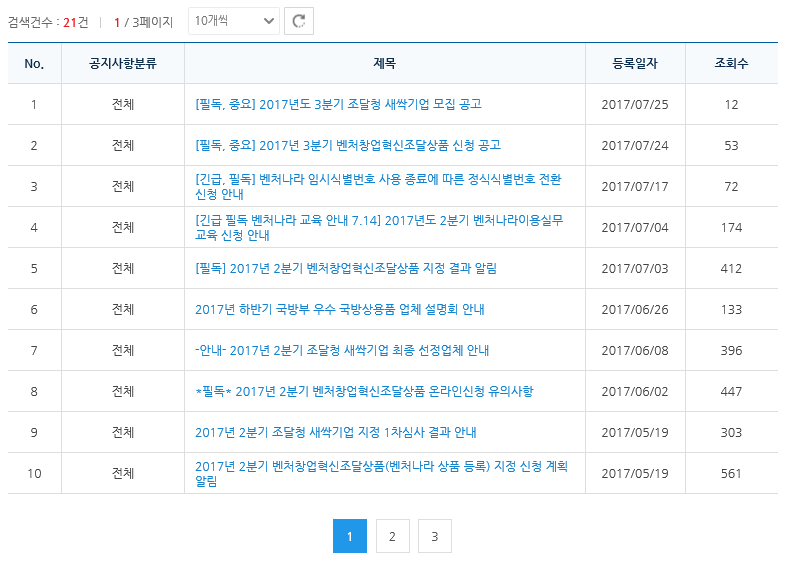This screenshot has height=581, width=785.
Task: Click the 등록일자 column header
Action: pos(635,64)
